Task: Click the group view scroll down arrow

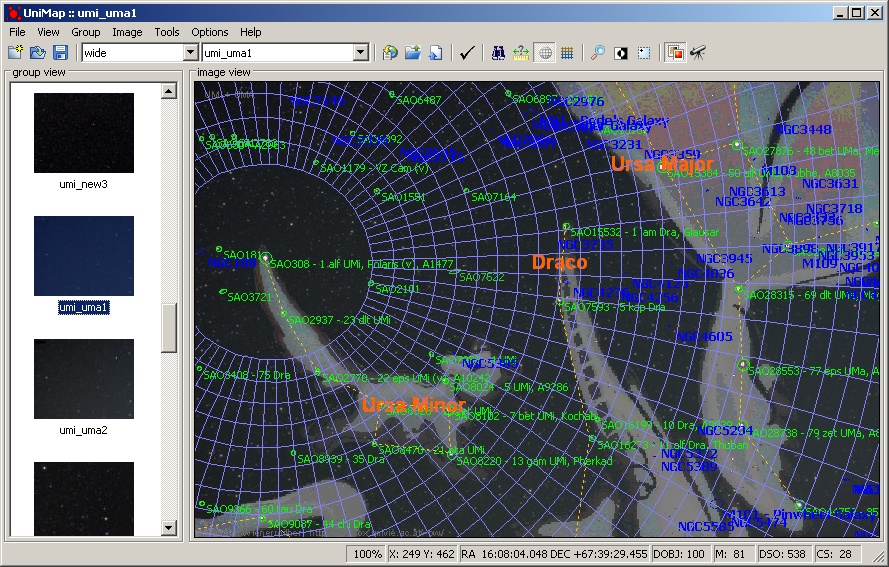Action: click(x=169, y=528)
